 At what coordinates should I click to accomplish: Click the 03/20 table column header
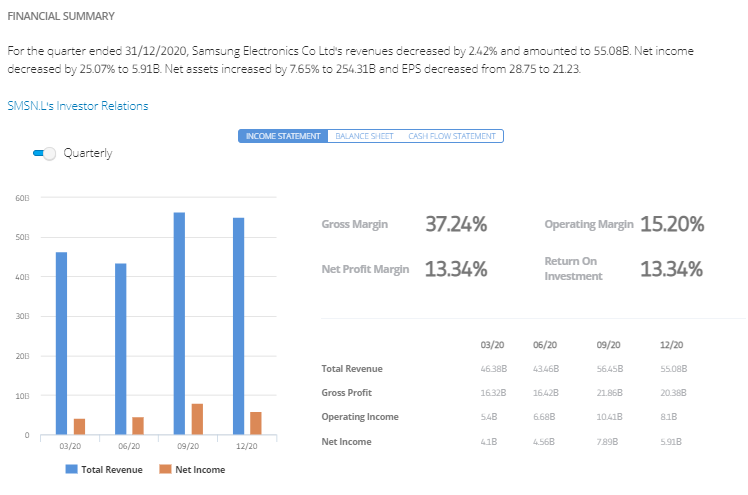point(492,345)
